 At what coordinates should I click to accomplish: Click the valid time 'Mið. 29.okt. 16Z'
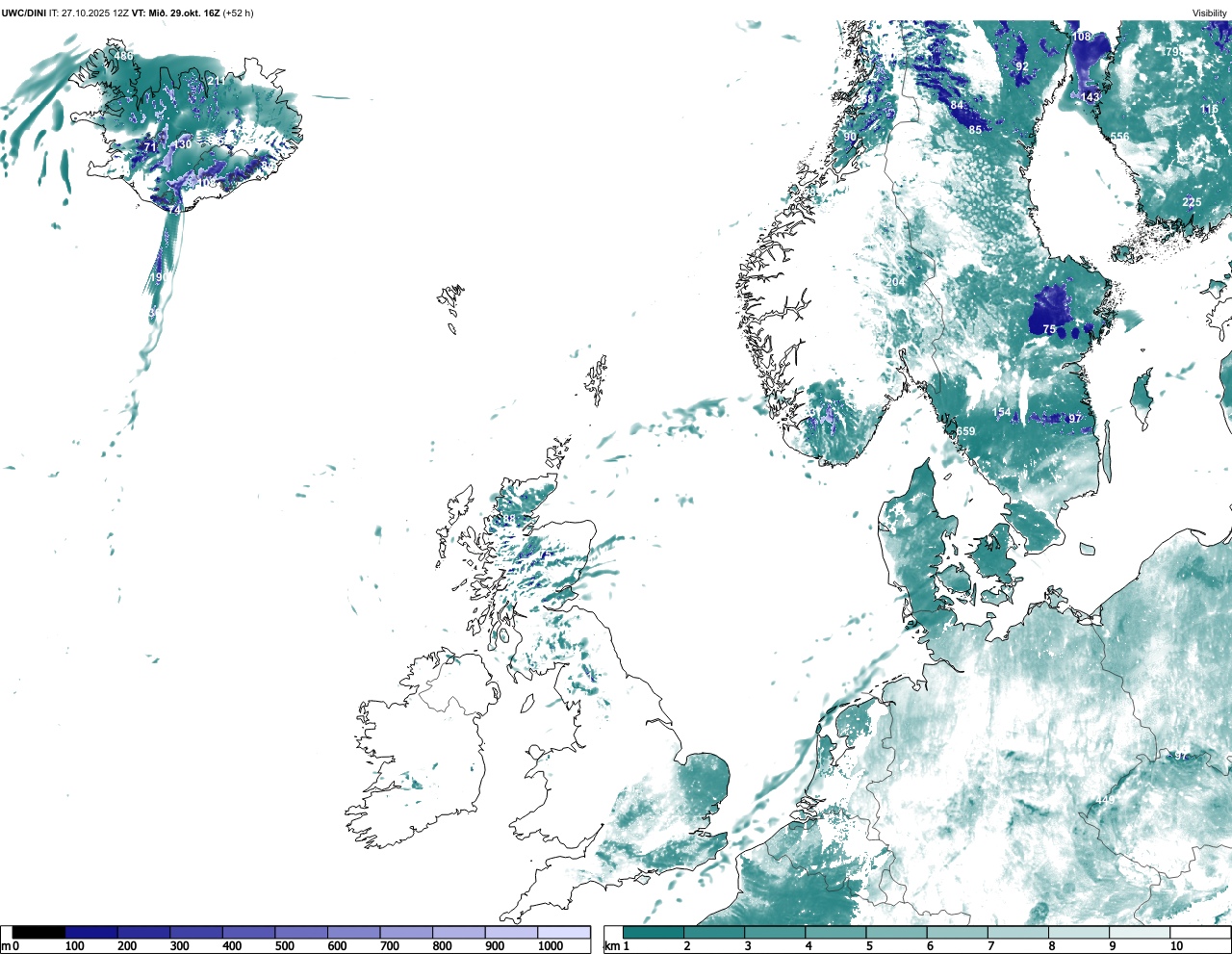[x=185, y=13]
